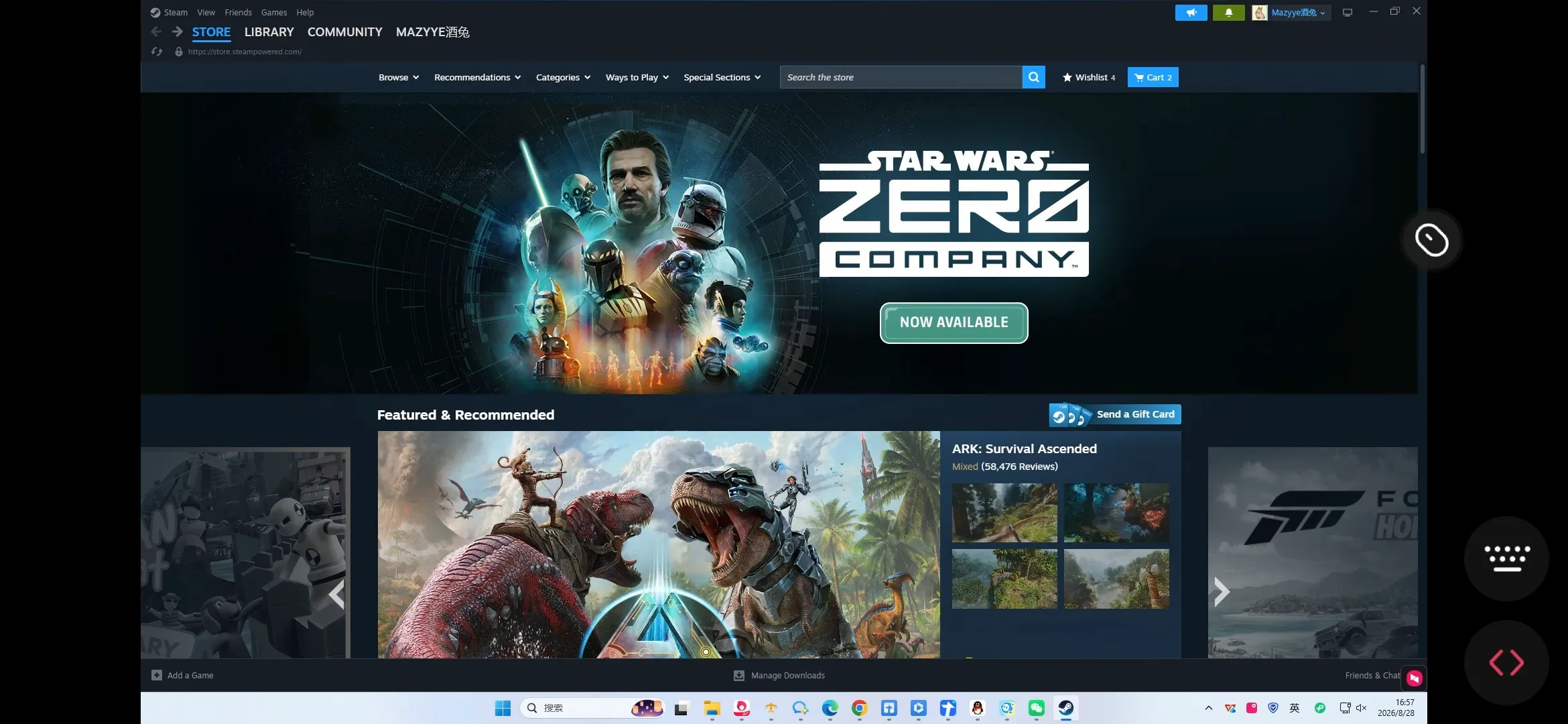The width and height of the screenshot is (1568, 724).
Task: Open the Friends & Chat pink icon
Action: [1415, 678]
